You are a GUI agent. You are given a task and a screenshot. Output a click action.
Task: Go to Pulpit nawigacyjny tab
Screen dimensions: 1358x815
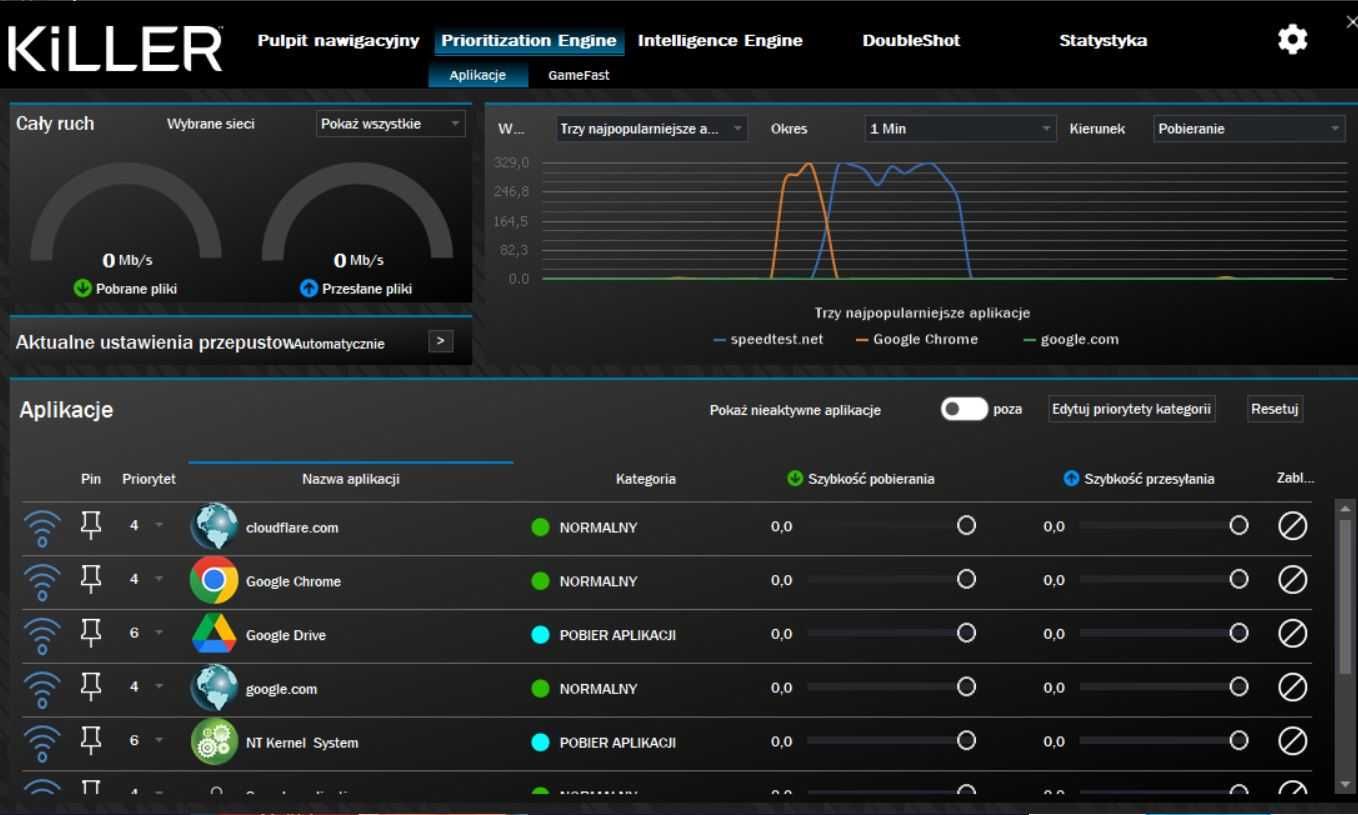[x=338, y=41]
